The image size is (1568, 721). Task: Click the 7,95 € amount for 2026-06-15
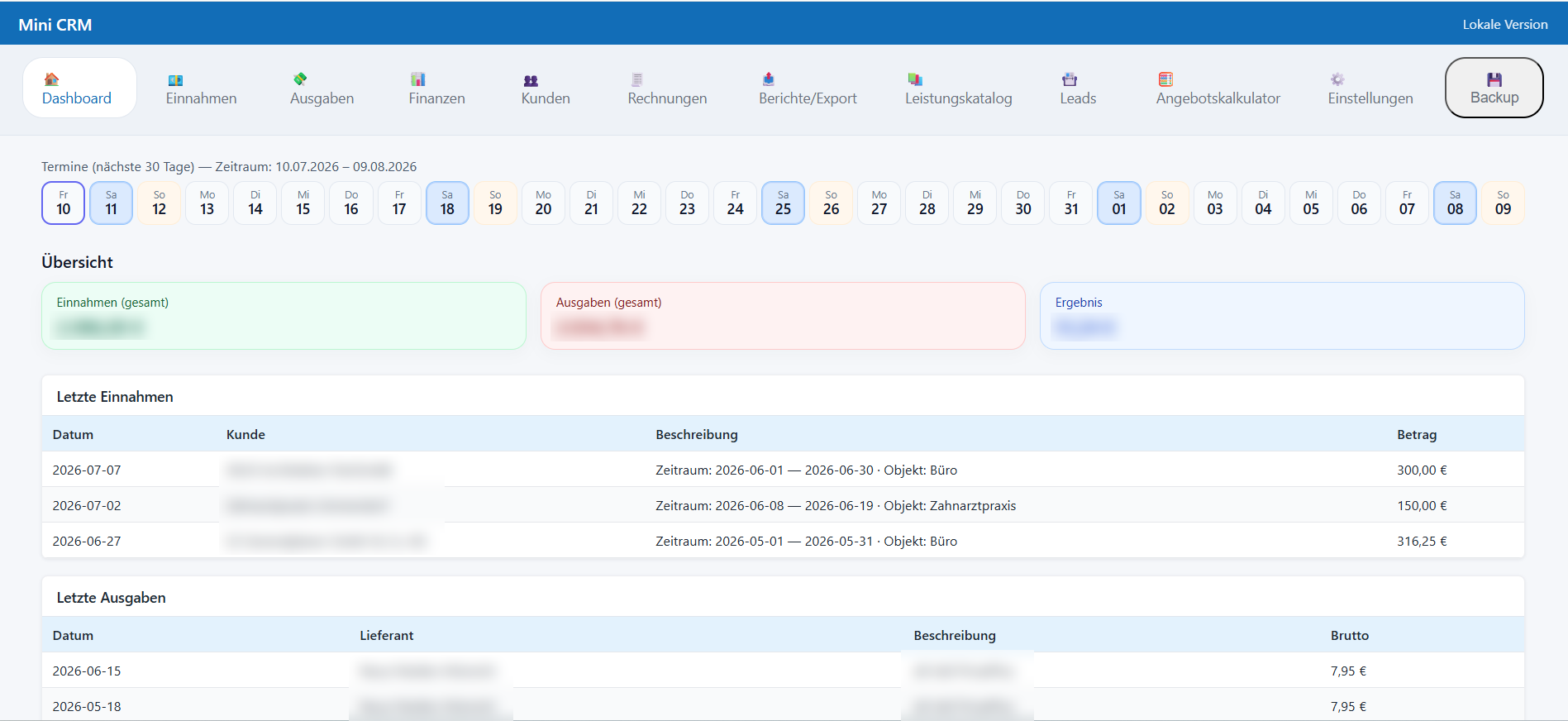[x=1348, y=671]
